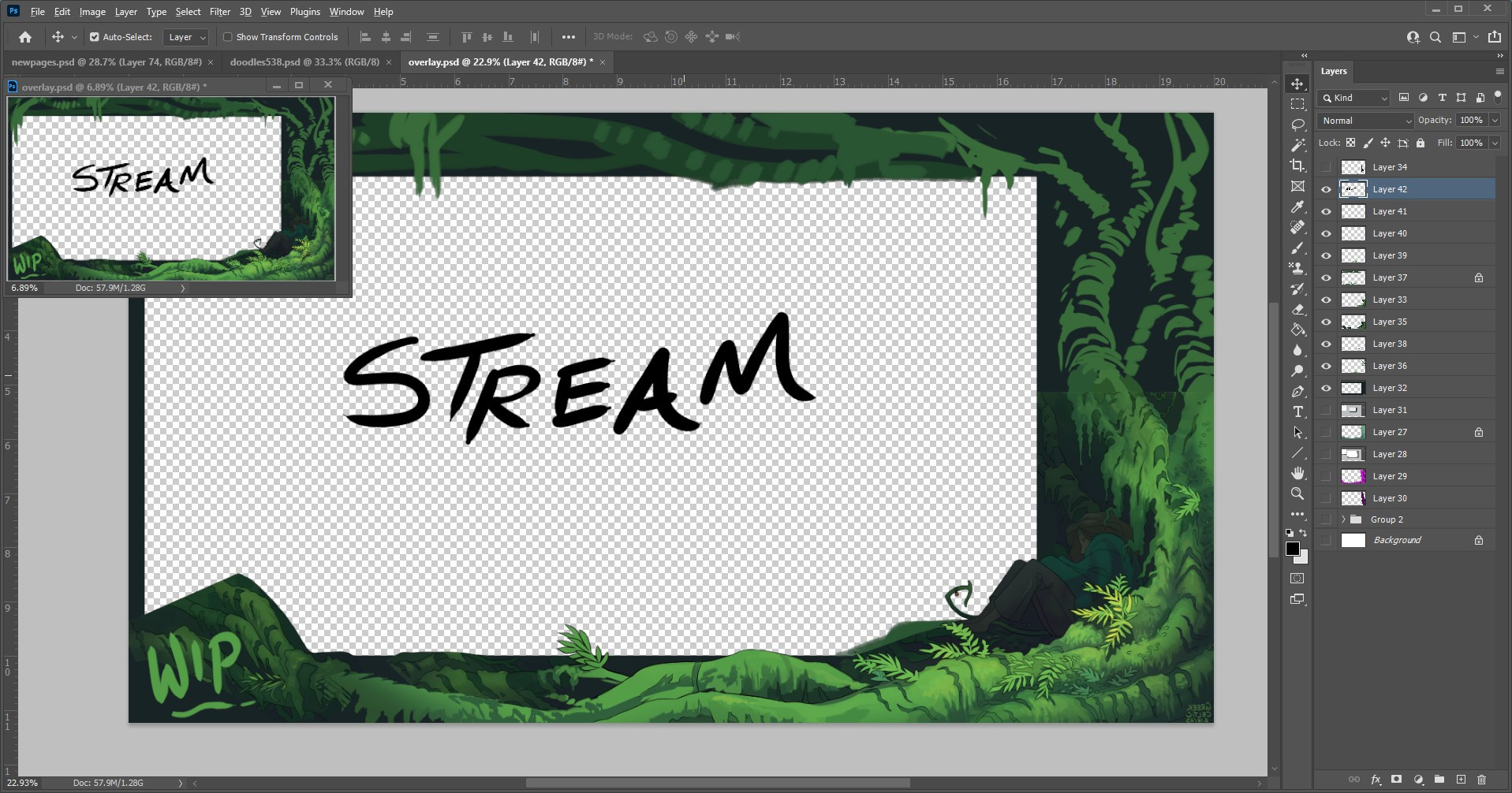Select the Path Selection tool

(x=1297, y=432)
